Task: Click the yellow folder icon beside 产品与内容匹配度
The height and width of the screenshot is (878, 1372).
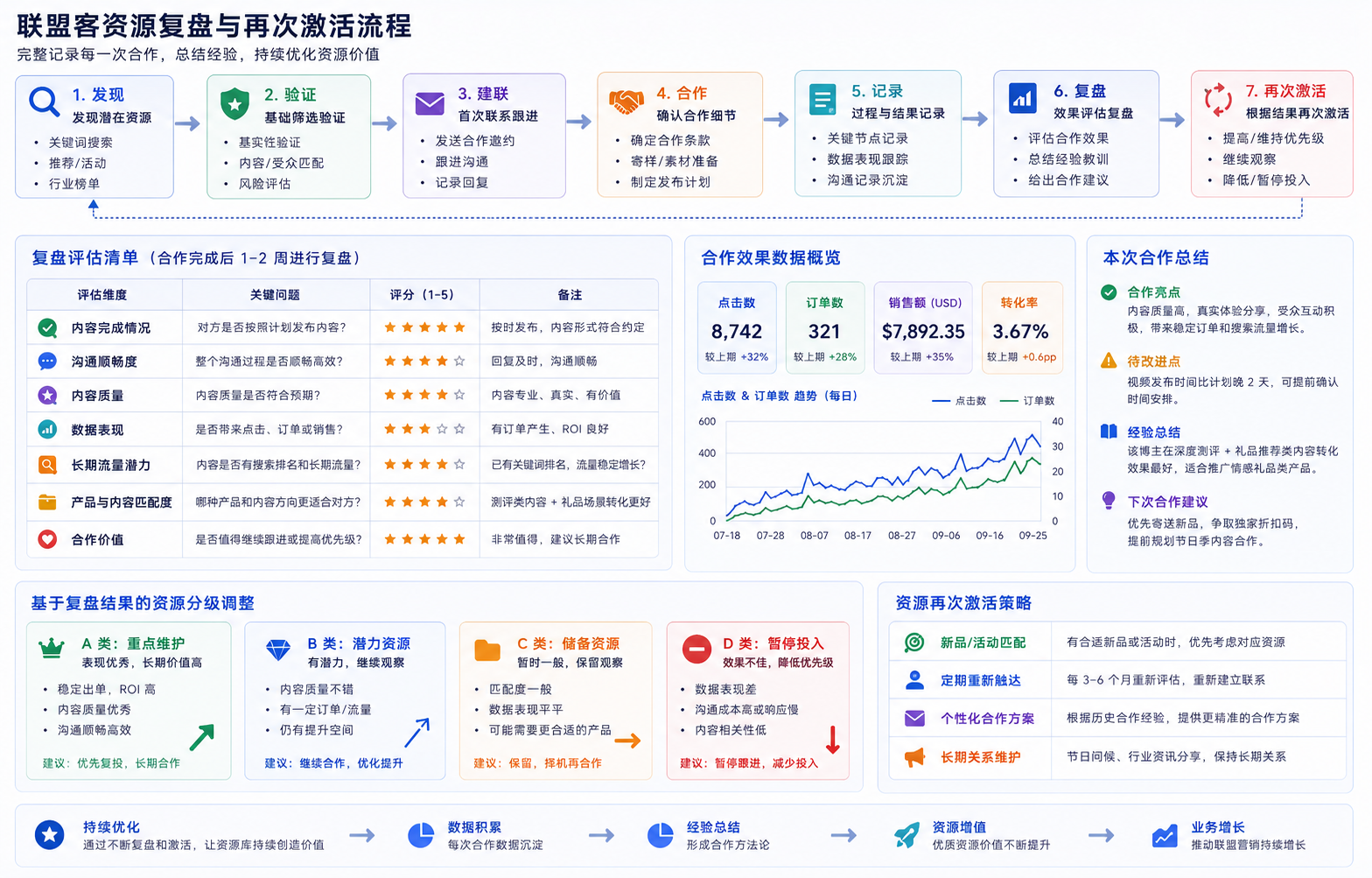Action: click(47, 502)
